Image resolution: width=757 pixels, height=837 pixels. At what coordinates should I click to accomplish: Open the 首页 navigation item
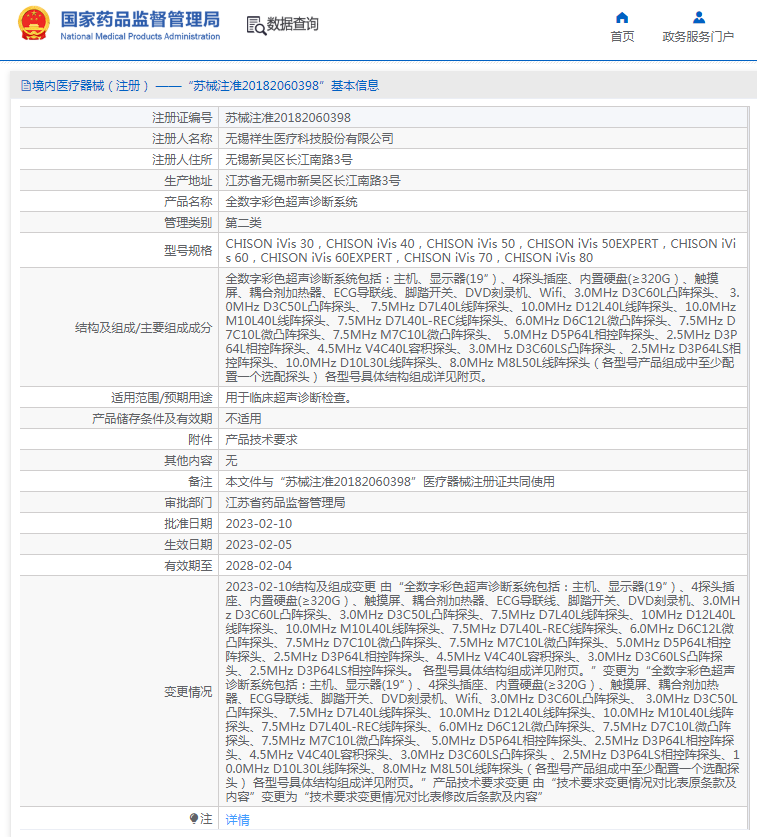click(x=622, y=37)
